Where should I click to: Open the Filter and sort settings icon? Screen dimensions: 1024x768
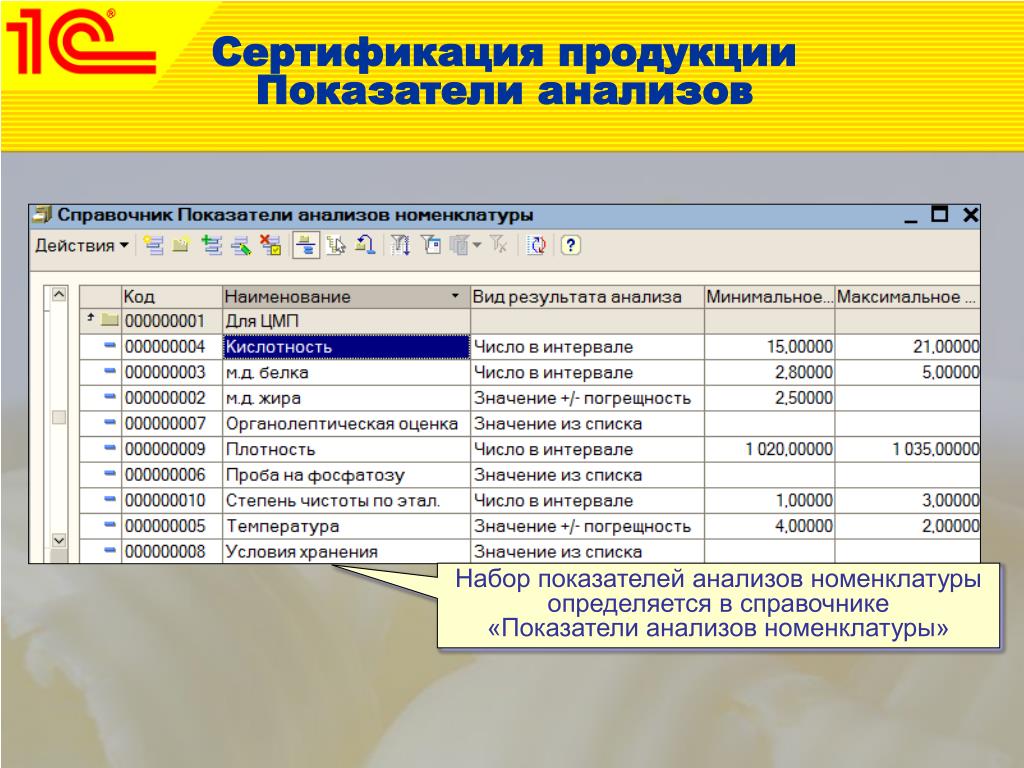pos(400,246)
